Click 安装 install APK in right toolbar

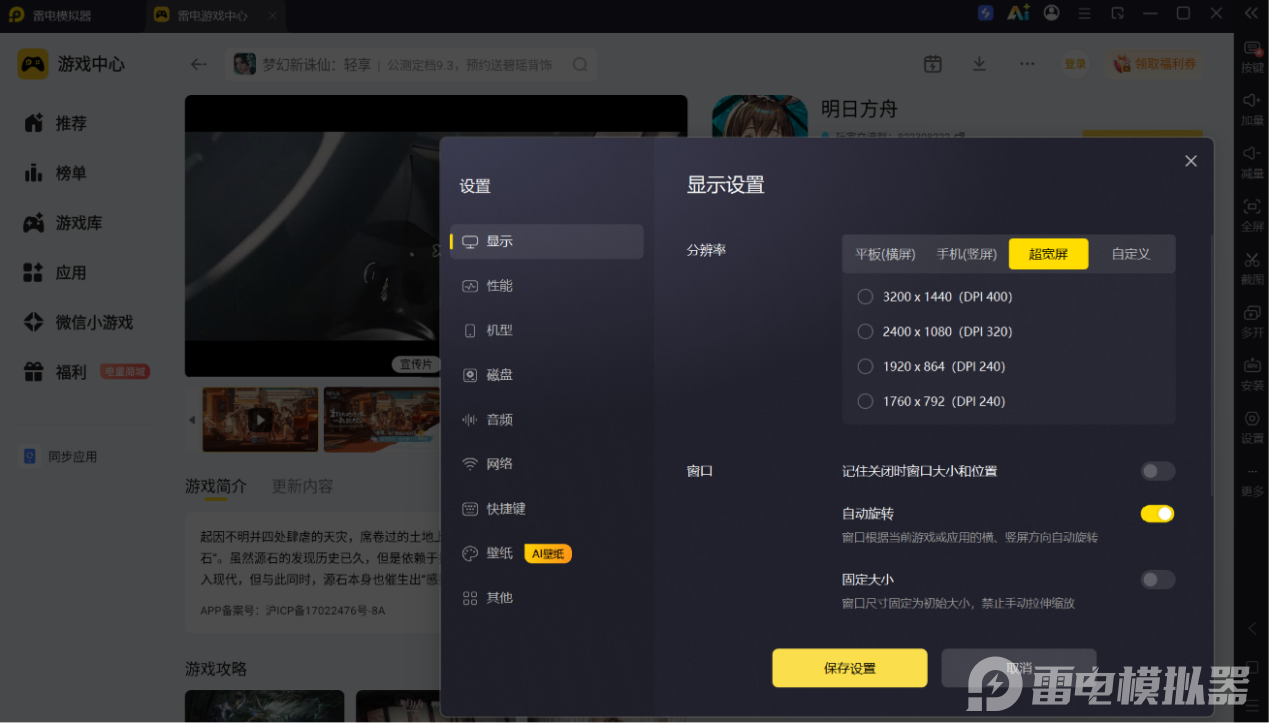tap(1252, 374)
